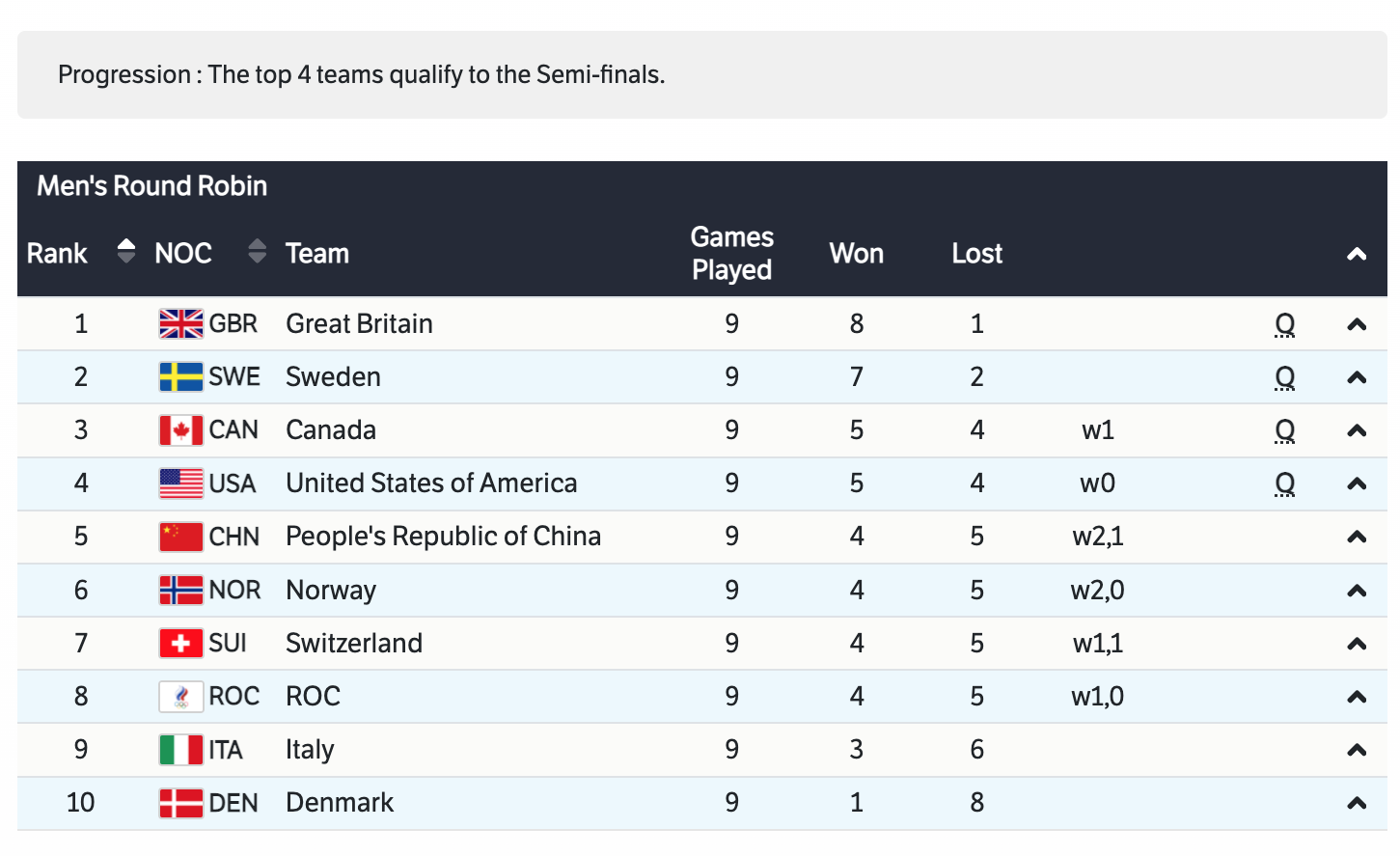Click the Switzerland flag icon
This screenshot has width=1400, height=856.
pyautogui.click(x=180, y=643)
